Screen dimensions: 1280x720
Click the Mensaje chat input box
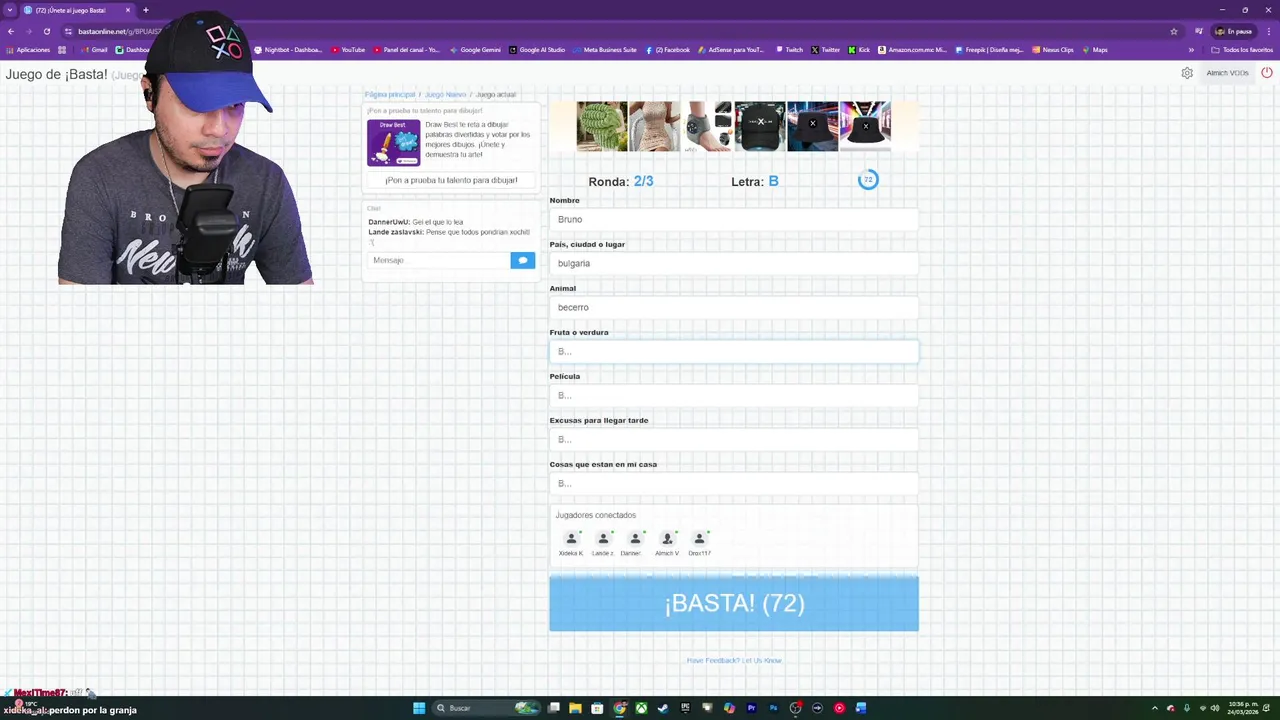(439, 260)
